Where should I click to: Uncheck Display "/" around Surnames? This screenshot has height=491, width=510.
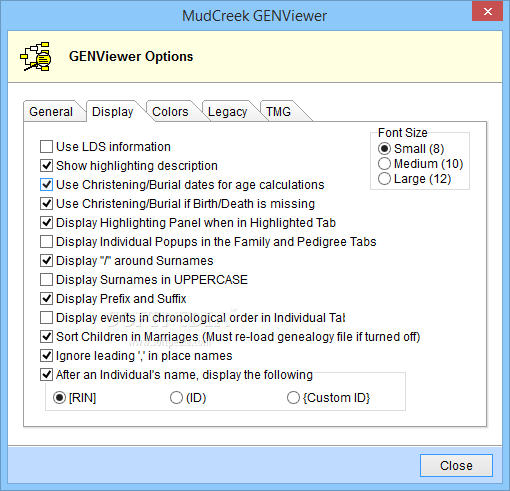click(46, 261)
